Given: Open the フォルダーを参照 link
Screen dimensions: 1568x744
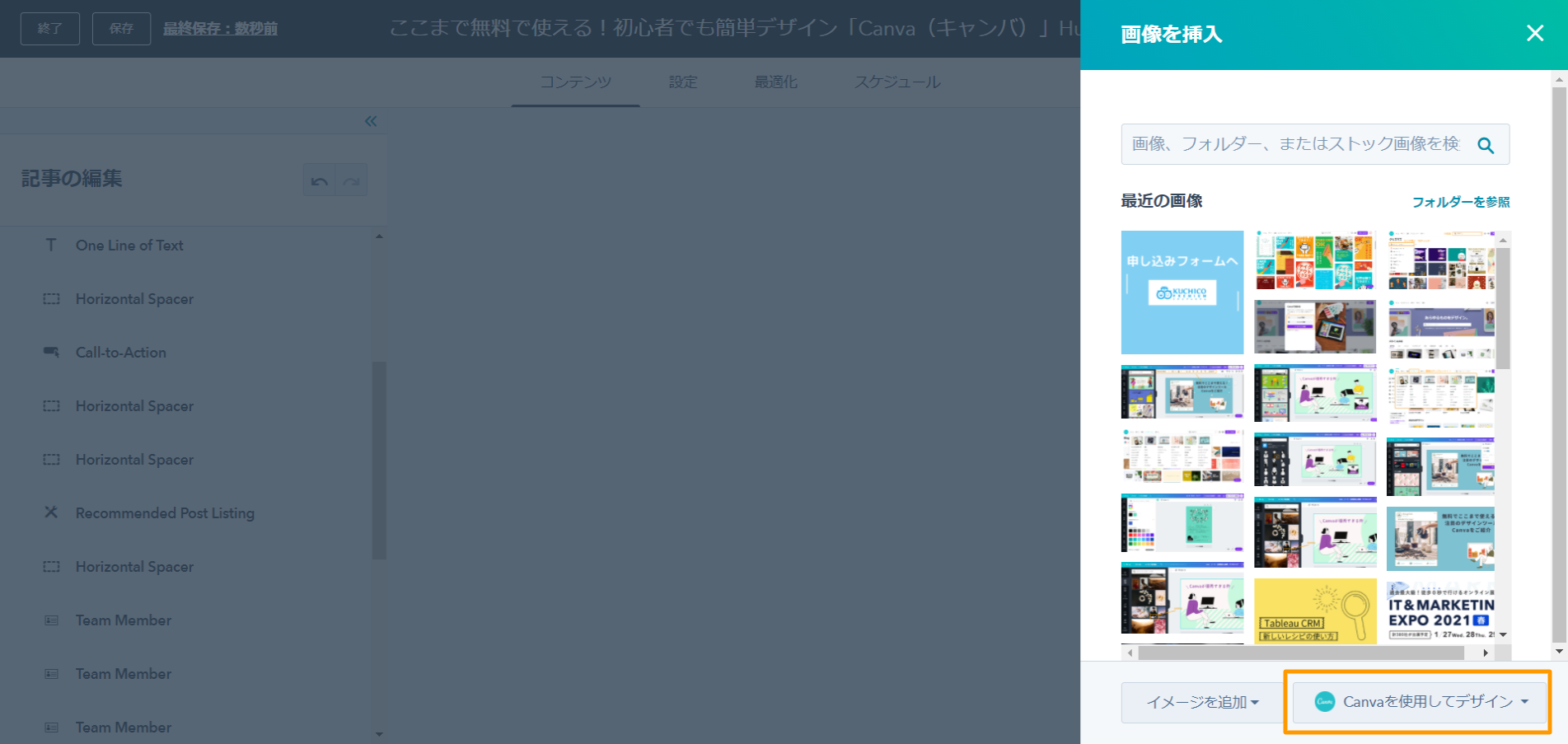Looking at the screenshot, I should pos(1460,202).
